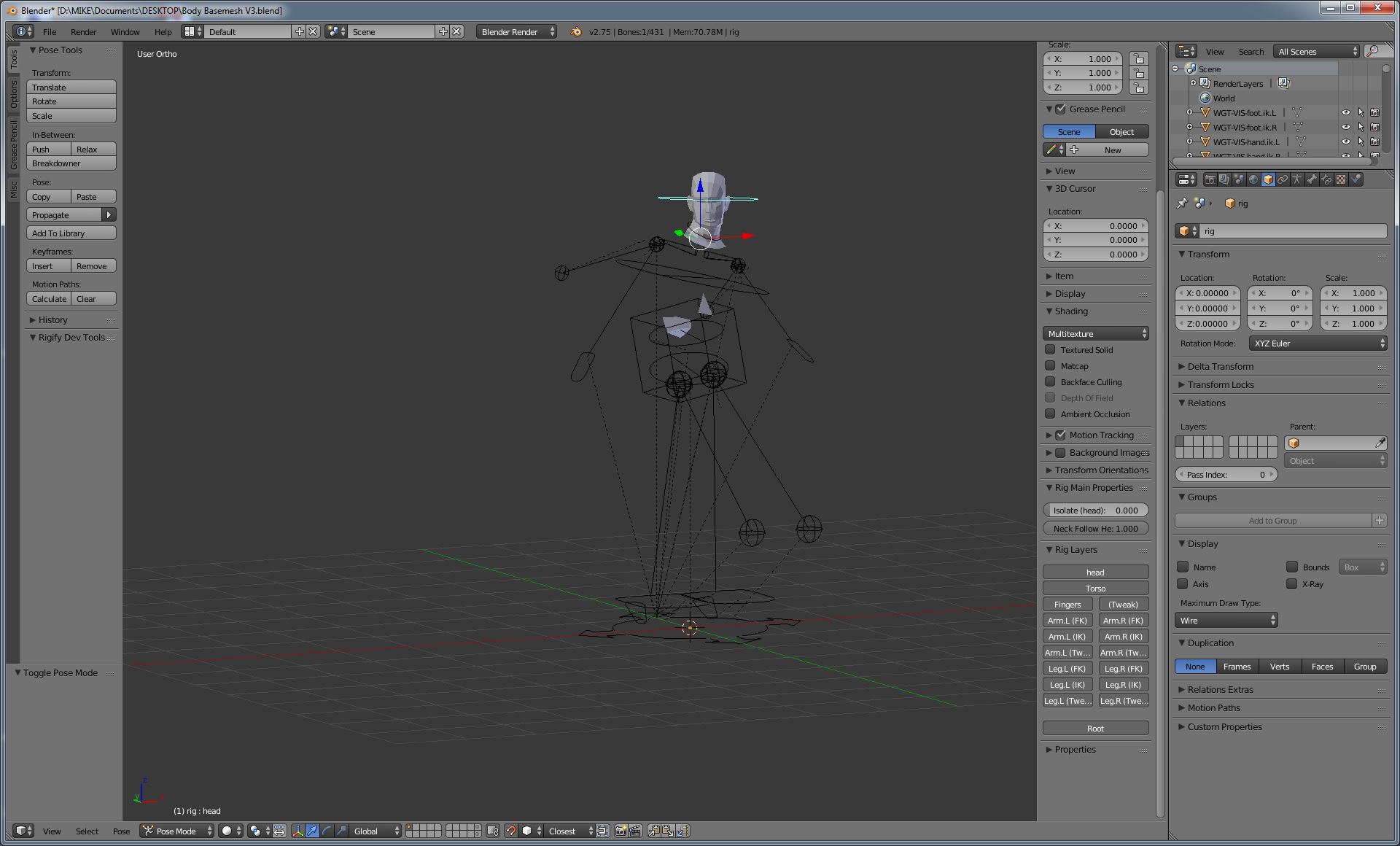The height and width of the screenshot is (846, 1400).
Task: Open the Pose Mode selector dropdown
Action: point(177,831)
